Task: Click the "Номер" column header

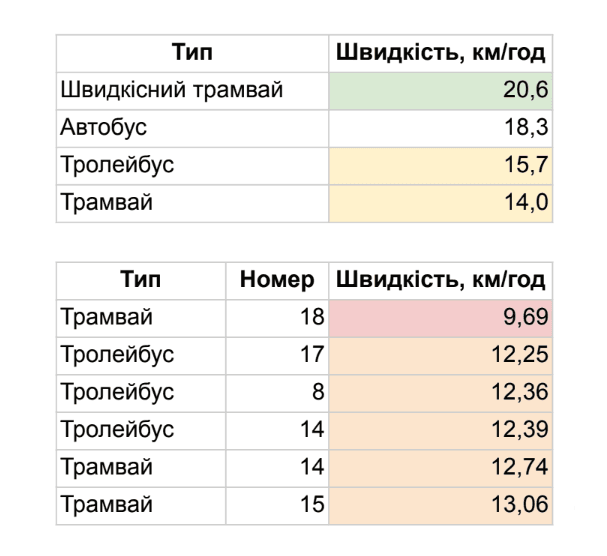Action: point(277,282)
